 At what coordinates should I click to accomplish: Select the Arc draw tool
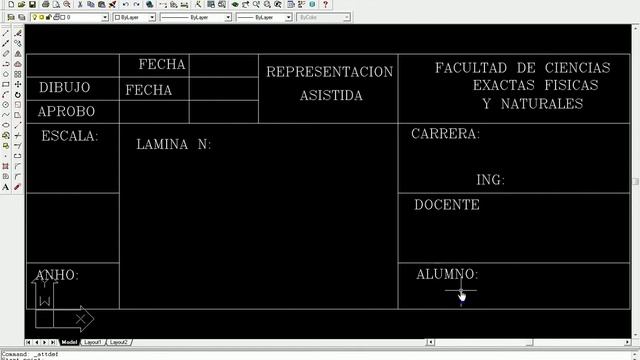(x=6, y=95)
